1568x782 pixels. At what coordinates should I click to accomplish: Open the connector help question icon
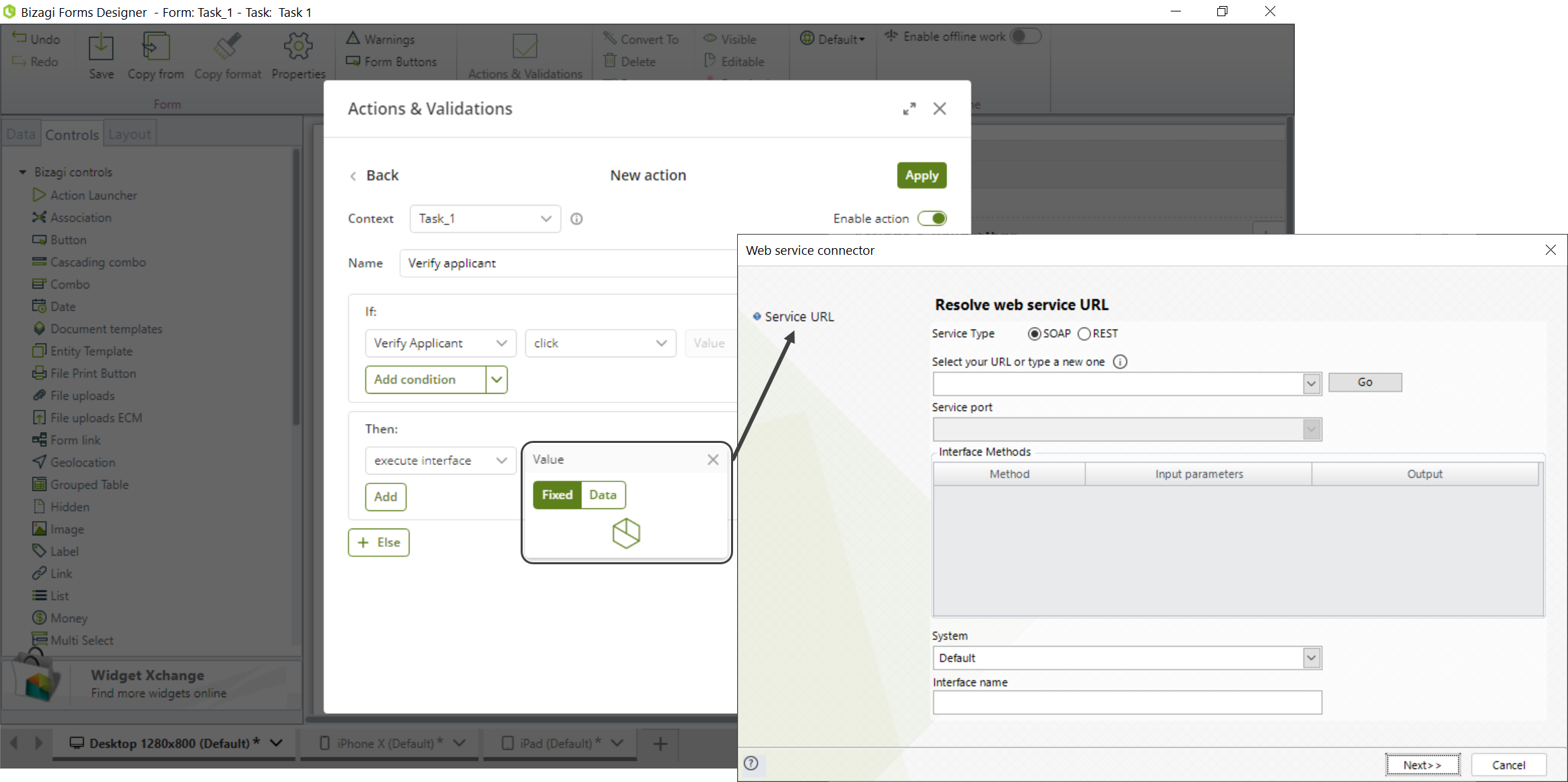[x=751, y=763]
